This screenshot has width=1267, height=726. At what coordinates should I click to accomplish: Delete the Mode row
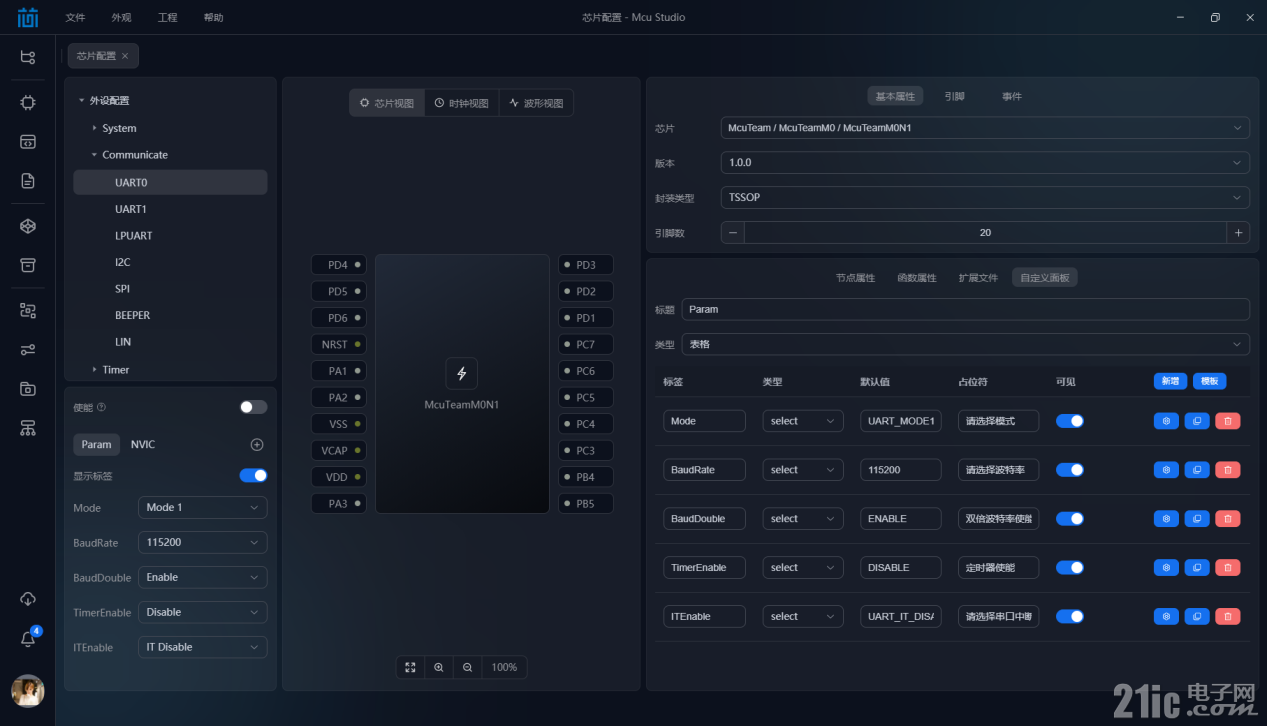pos(1228,421)
